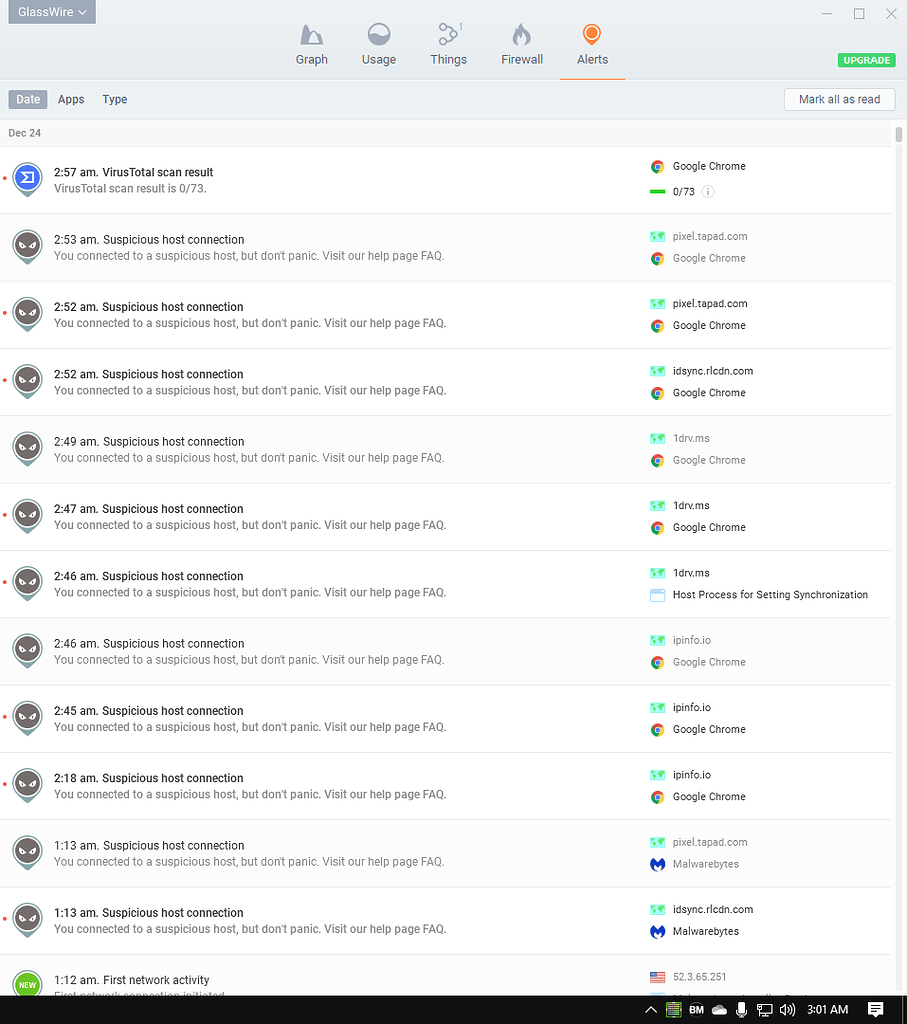
Task: Open the Graph view icon
Action: pyautogui.click(x=311, y=36)
